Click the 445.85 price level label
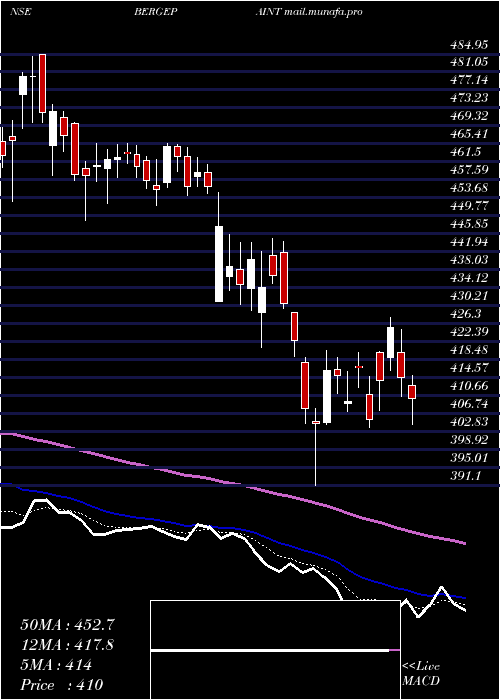 coord(468,224)
